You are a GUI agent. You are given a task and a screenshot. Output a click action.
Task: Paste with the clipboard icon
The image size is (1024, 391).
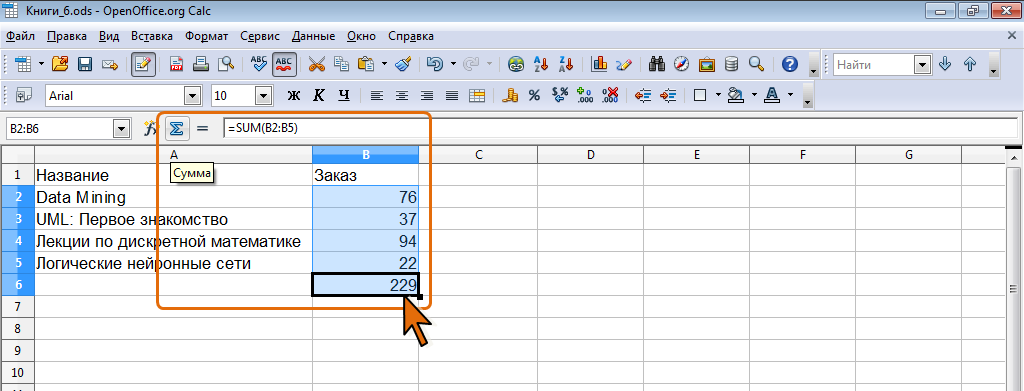pyautogui.click(x=366, y=64)
